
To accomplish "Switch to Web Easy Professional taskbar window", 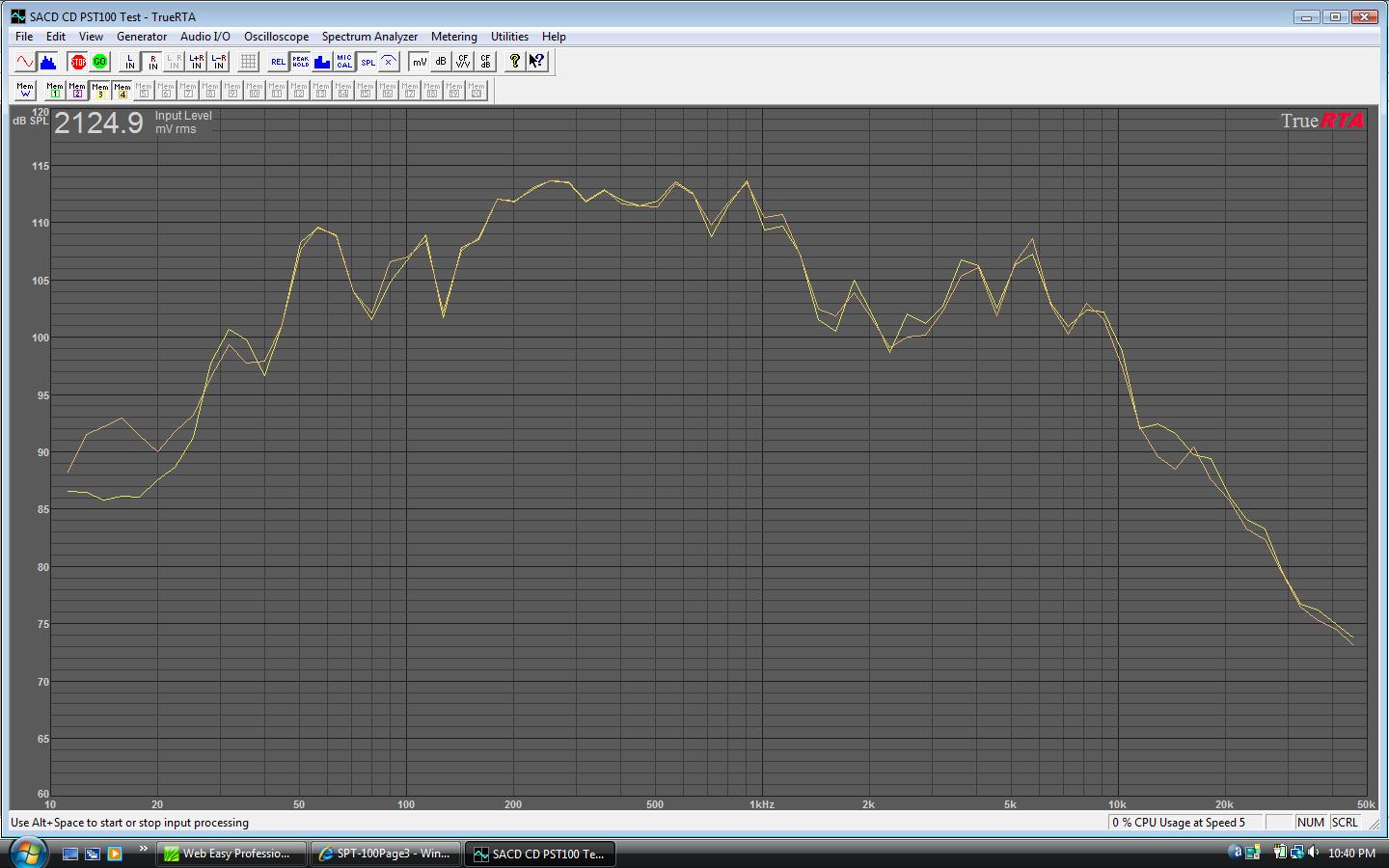I will pos(232,854).
